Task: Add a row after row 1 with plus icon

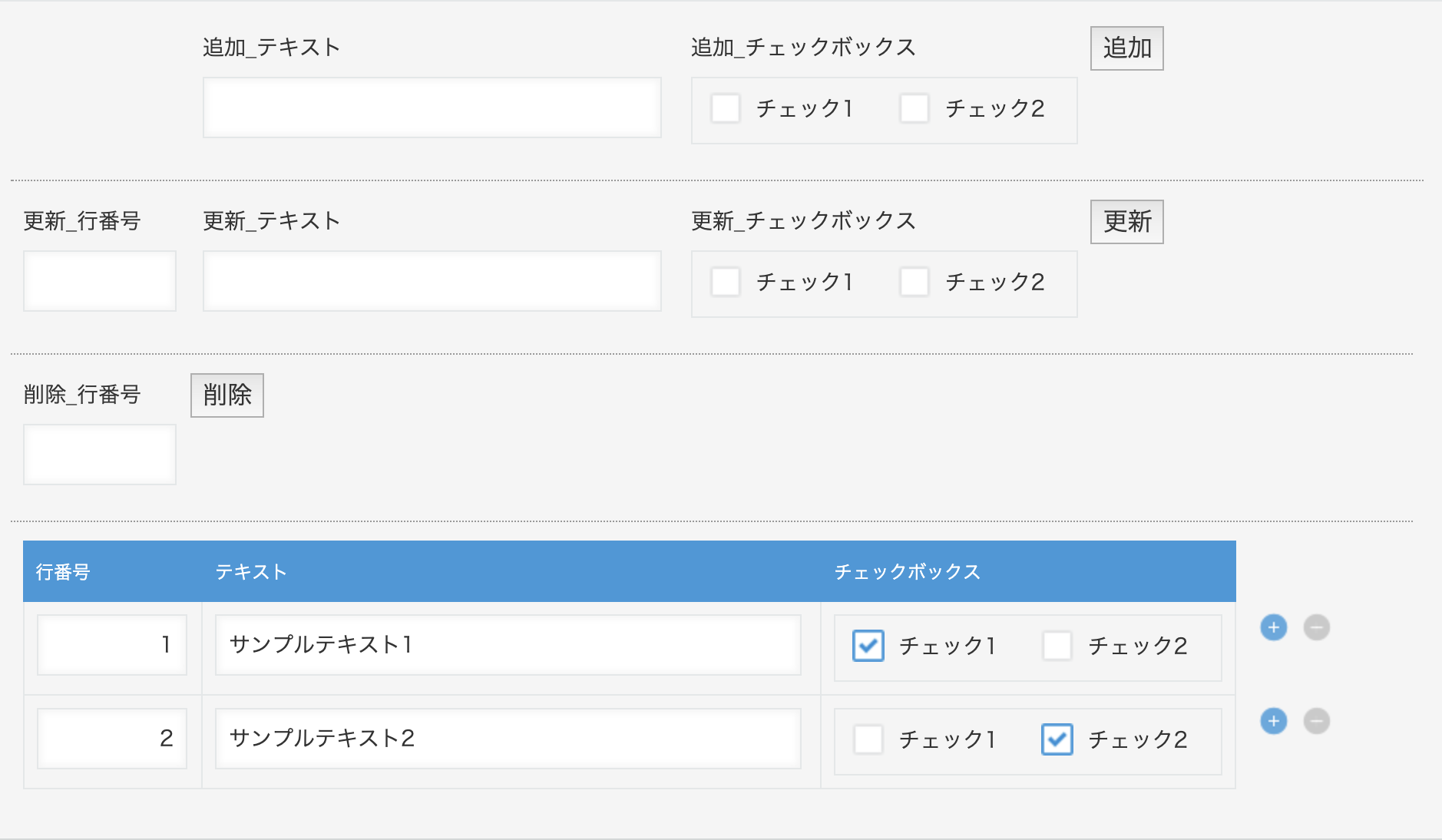Action: coord(1273,627)
